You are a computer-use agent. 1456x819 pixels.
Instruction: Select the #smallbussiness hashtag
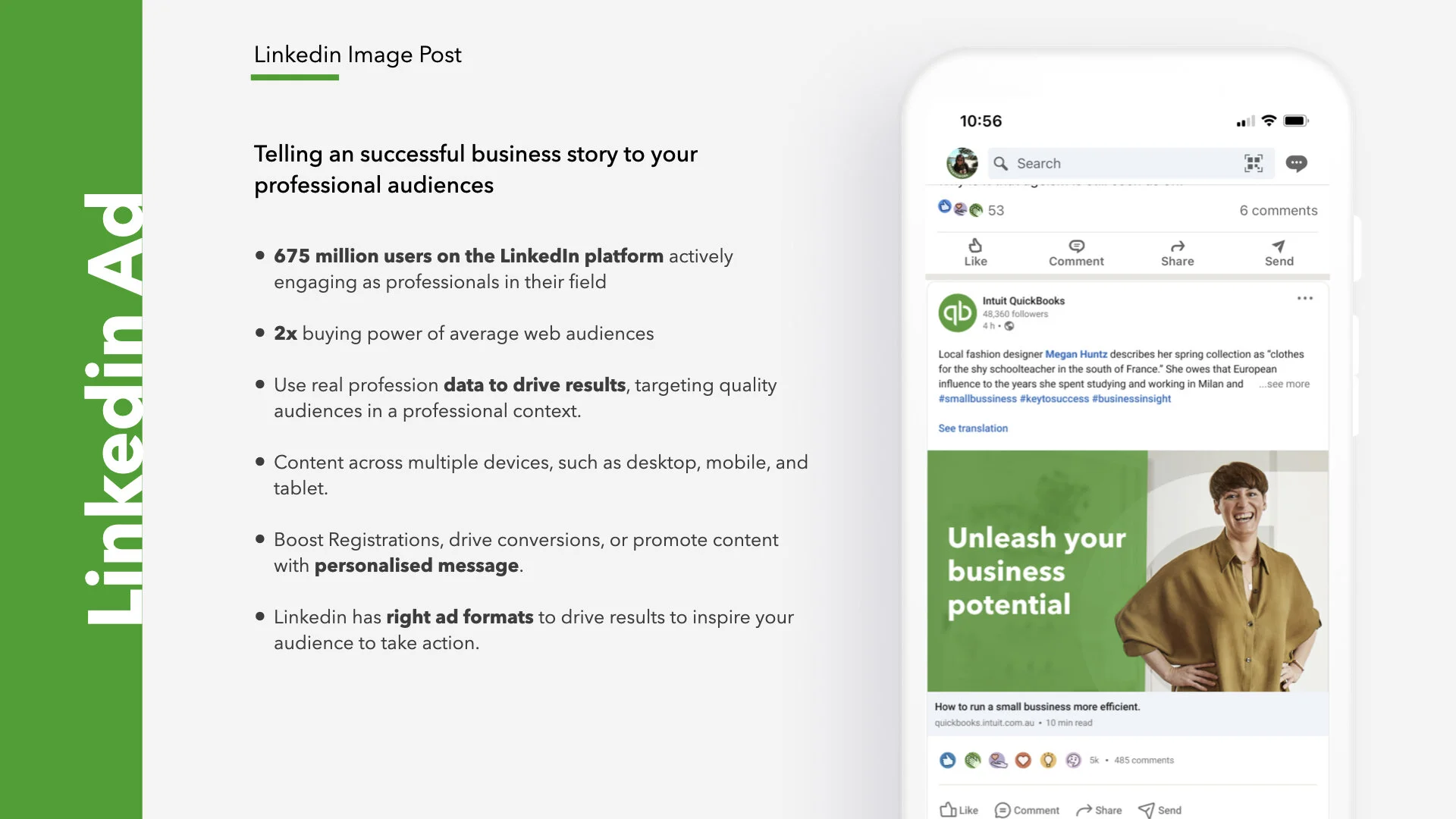click(977, 399)
